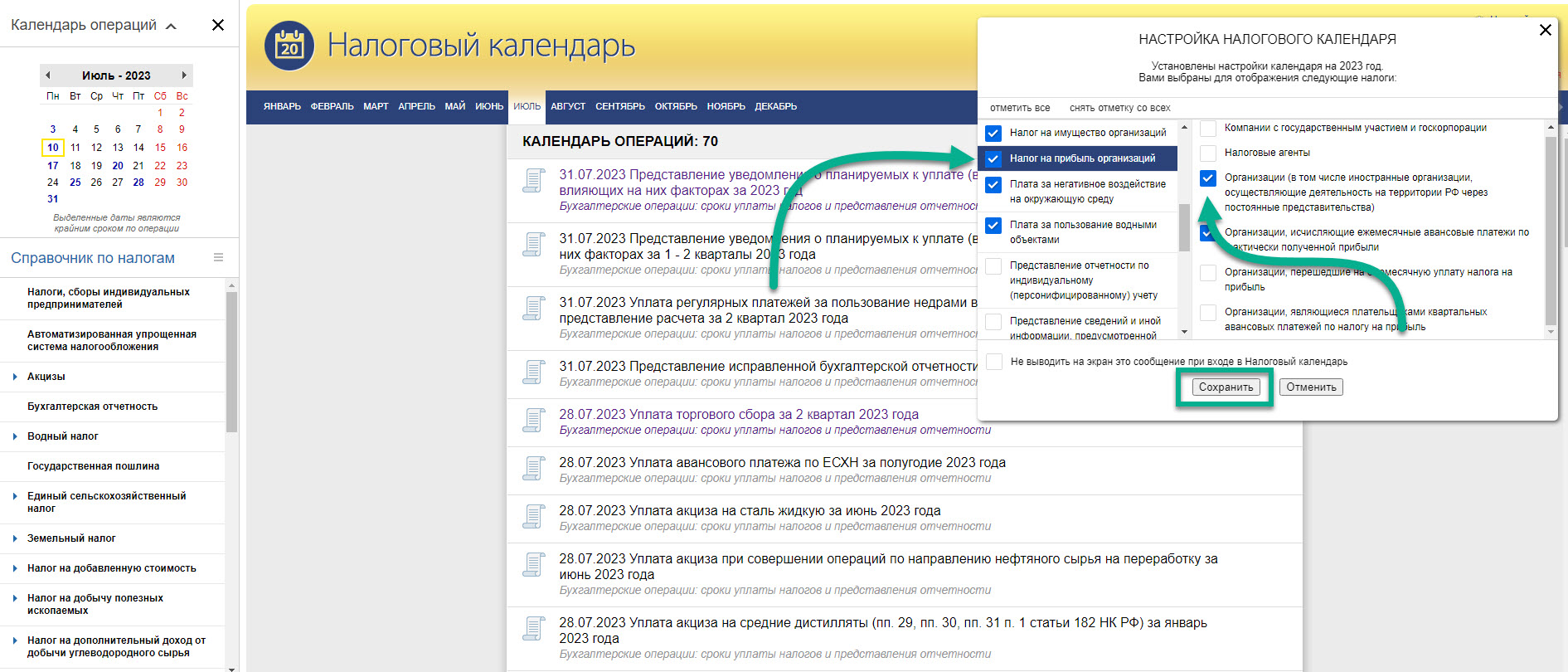Switch to АПРЕЛЬ month tab

click(x=416, y=106)
